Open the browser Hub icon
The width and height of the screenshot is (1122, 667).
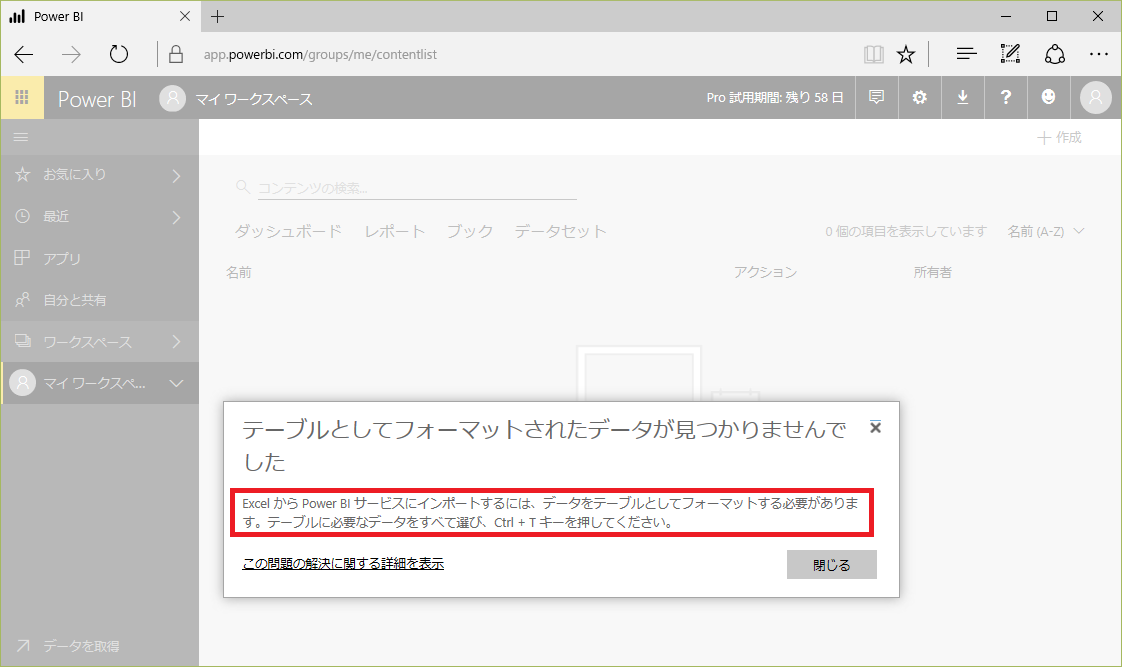pos(966,54)
